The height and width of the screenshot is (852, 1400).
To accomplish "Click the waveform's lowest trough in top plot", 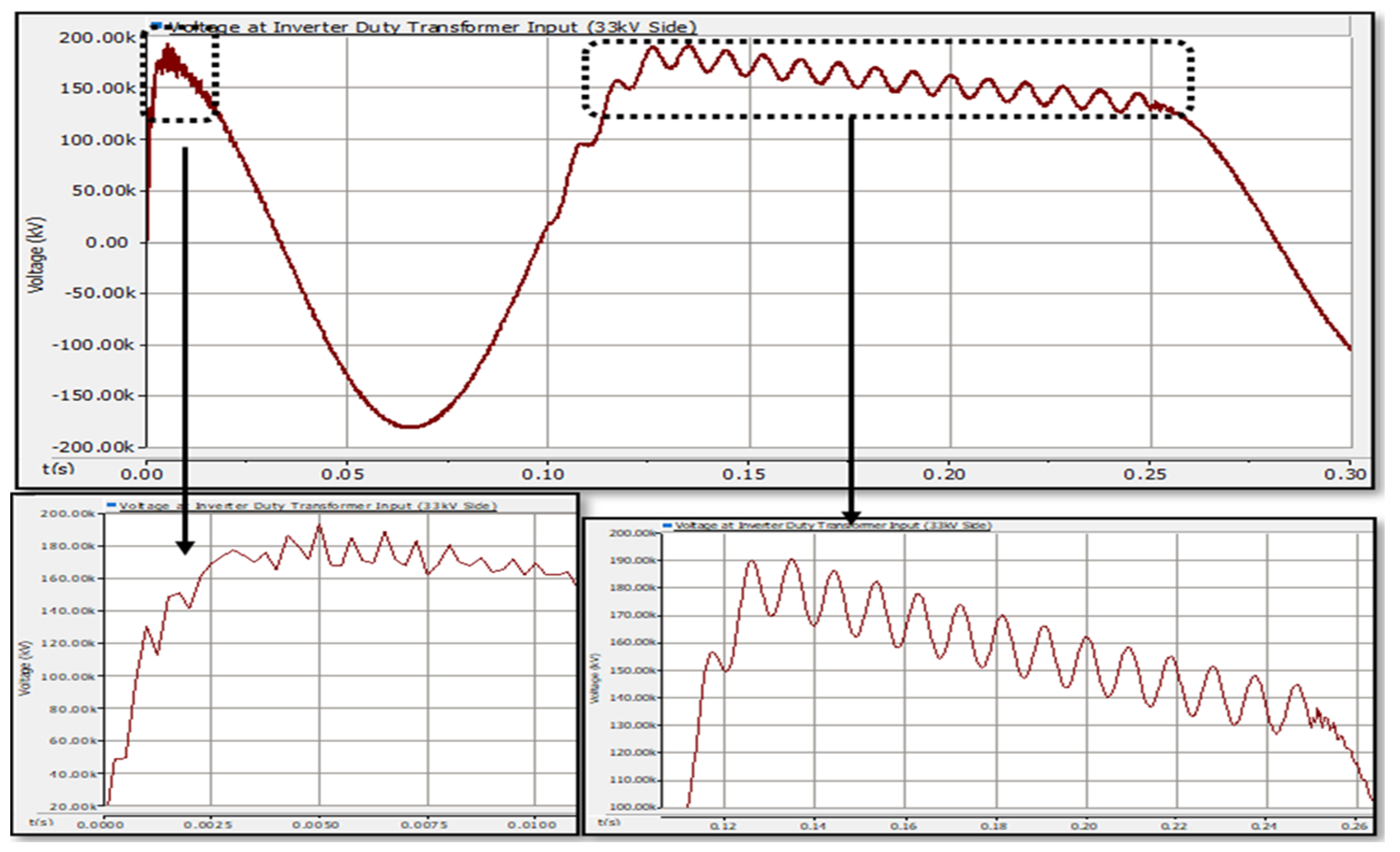I will click(x=410, y=426).
